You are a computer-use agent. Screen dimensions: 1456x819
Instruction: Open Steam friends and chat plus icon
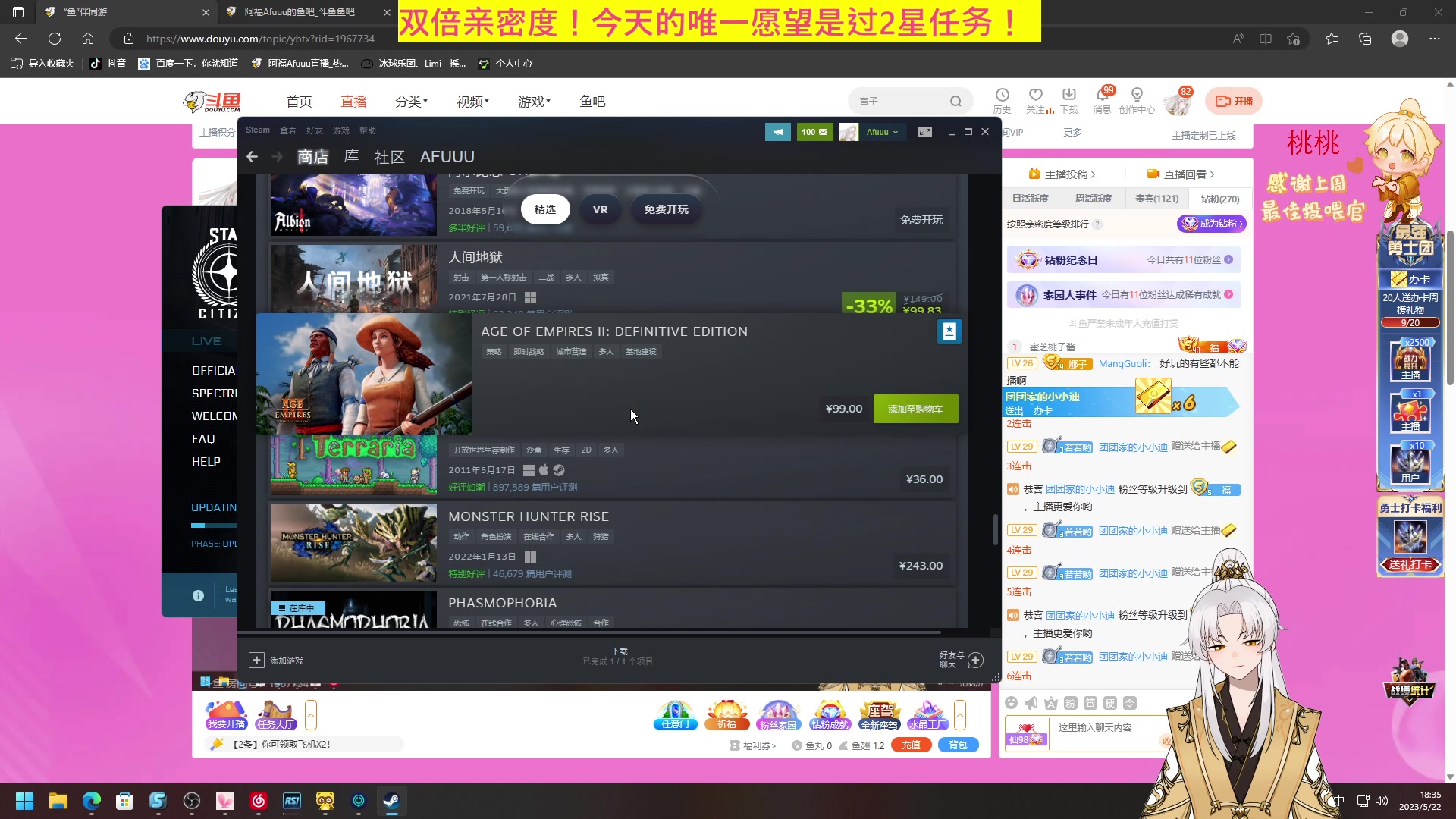click(976, 661)
